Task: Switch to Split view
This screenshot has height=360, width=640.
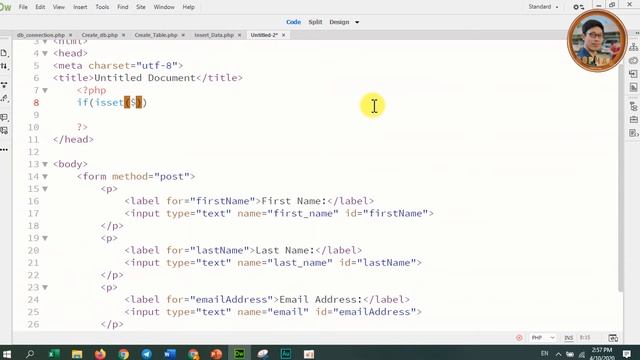Action: 315,22
